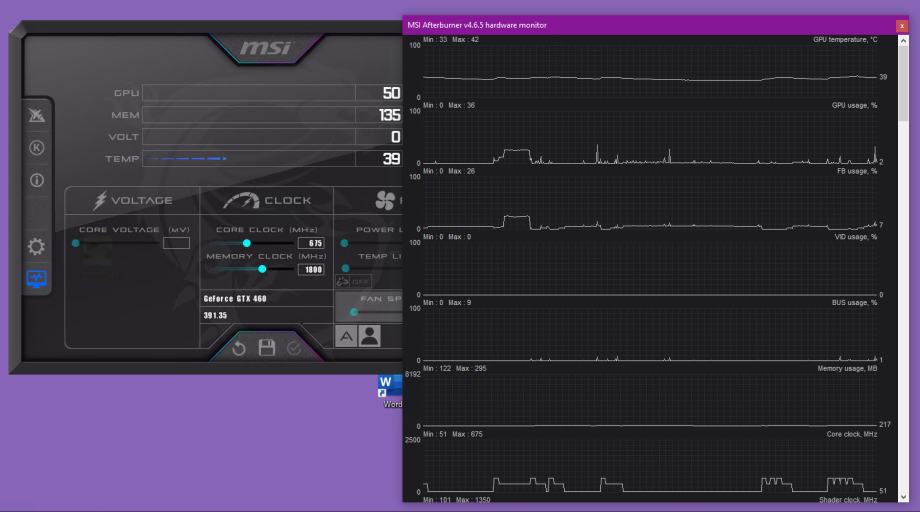Click the Memory usage graph label
The width and height of the screenshot is (920, 512).
point(847,368)
